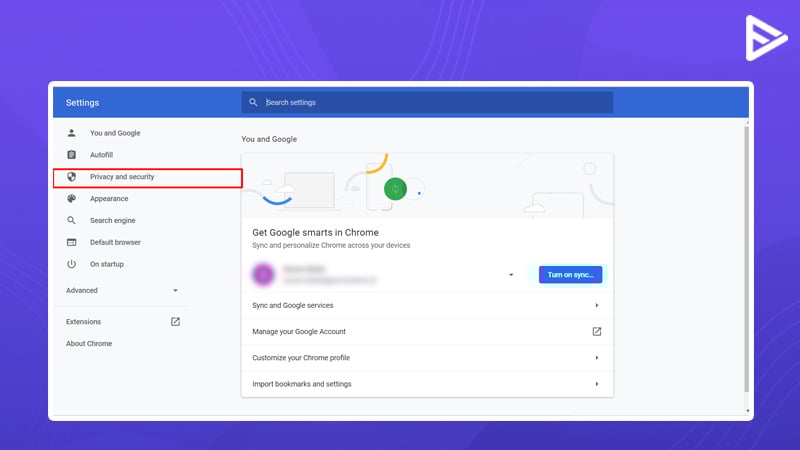This screenshot has height=450, width=800.
Task: Click the shield icon for Privacy and security
Action: click(71, 177)
